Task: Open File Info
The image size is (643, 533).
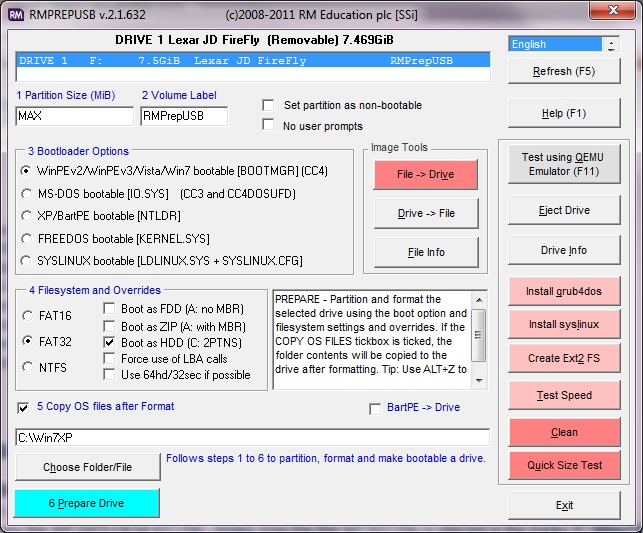Action: click(426, 253)
